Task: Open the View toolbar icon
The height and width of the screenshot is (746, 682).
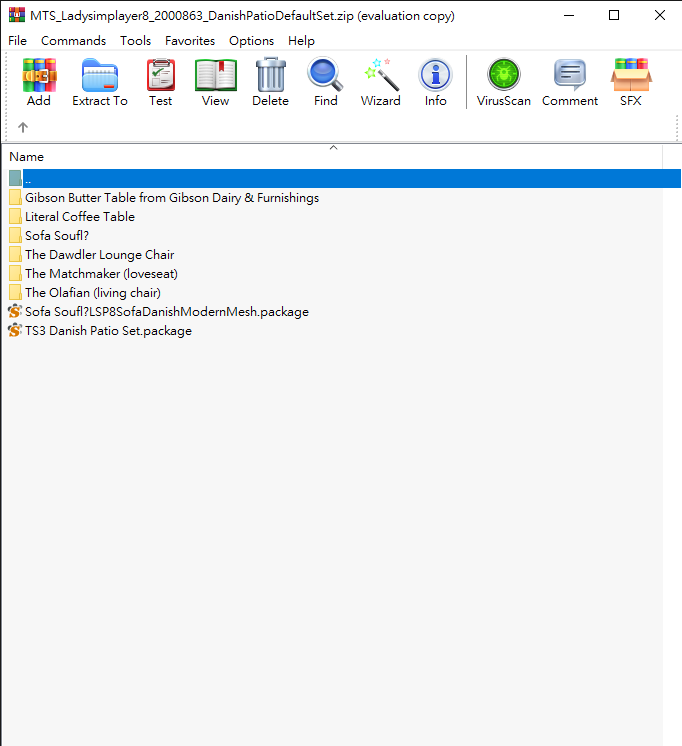Action: coord(215,82)
